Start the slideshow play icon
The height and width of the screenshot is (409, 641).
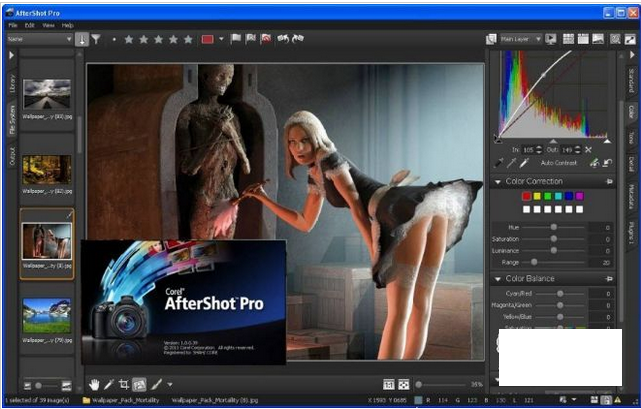pyautogui.click(x=551, y=39)
